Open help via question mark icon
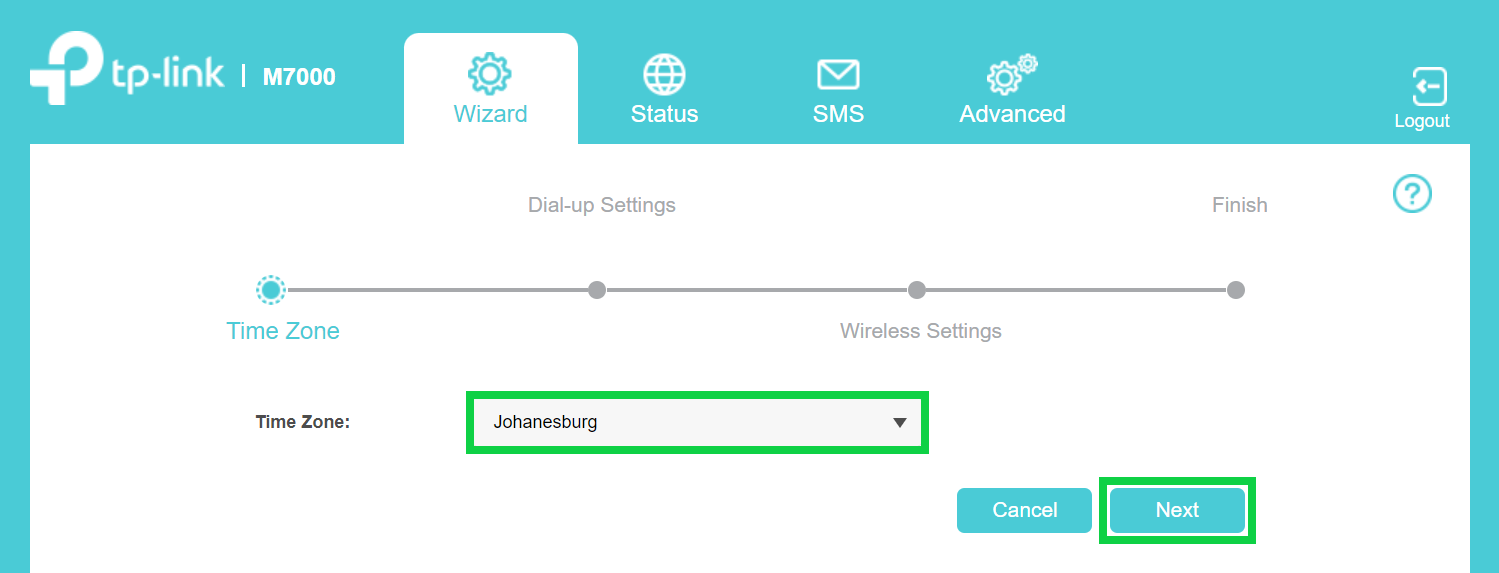Screen dimensions: 1499x573 tap(1412, 194)
